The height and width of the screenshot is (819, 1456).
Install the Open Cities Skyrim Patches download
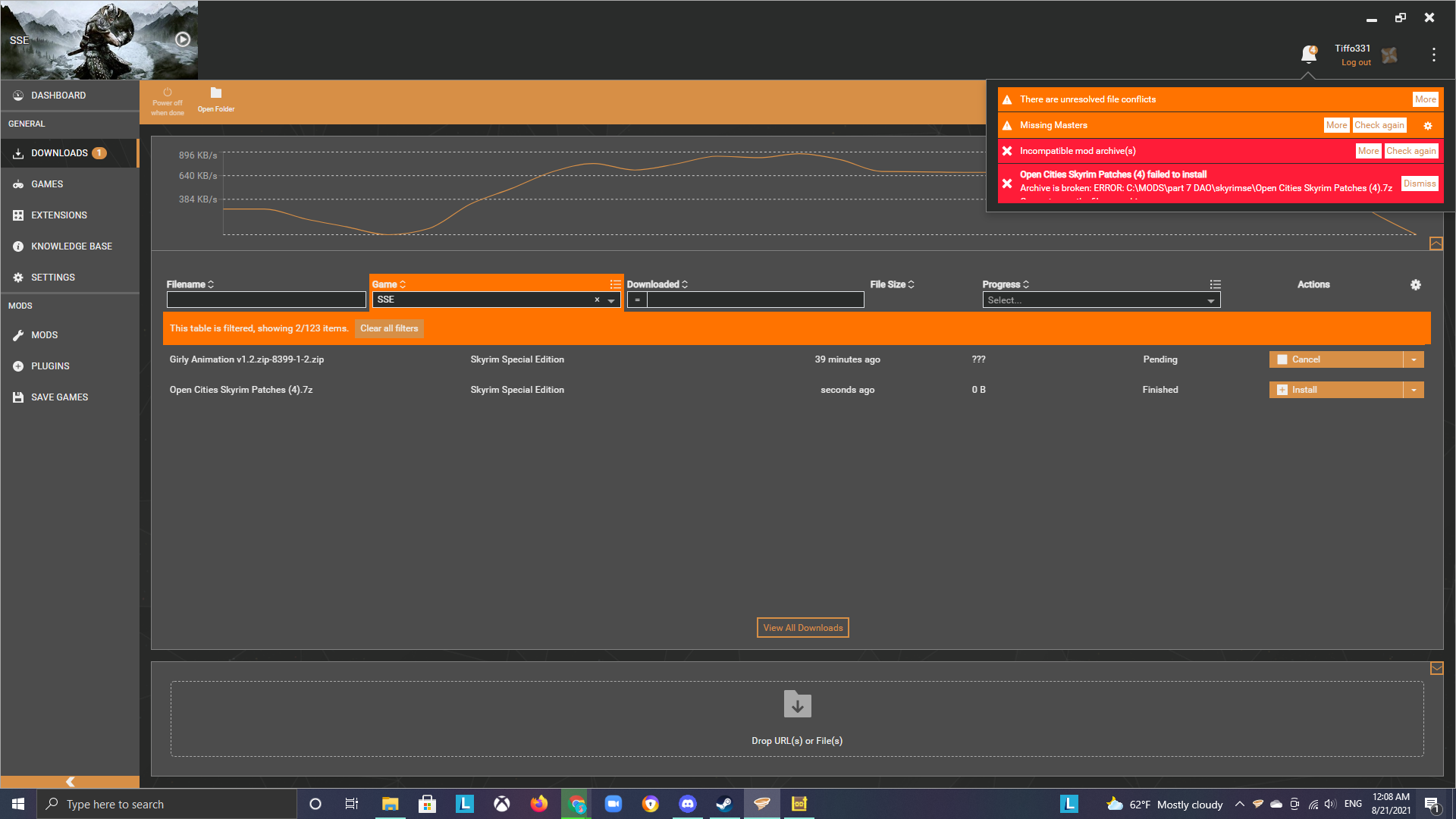1336,390
